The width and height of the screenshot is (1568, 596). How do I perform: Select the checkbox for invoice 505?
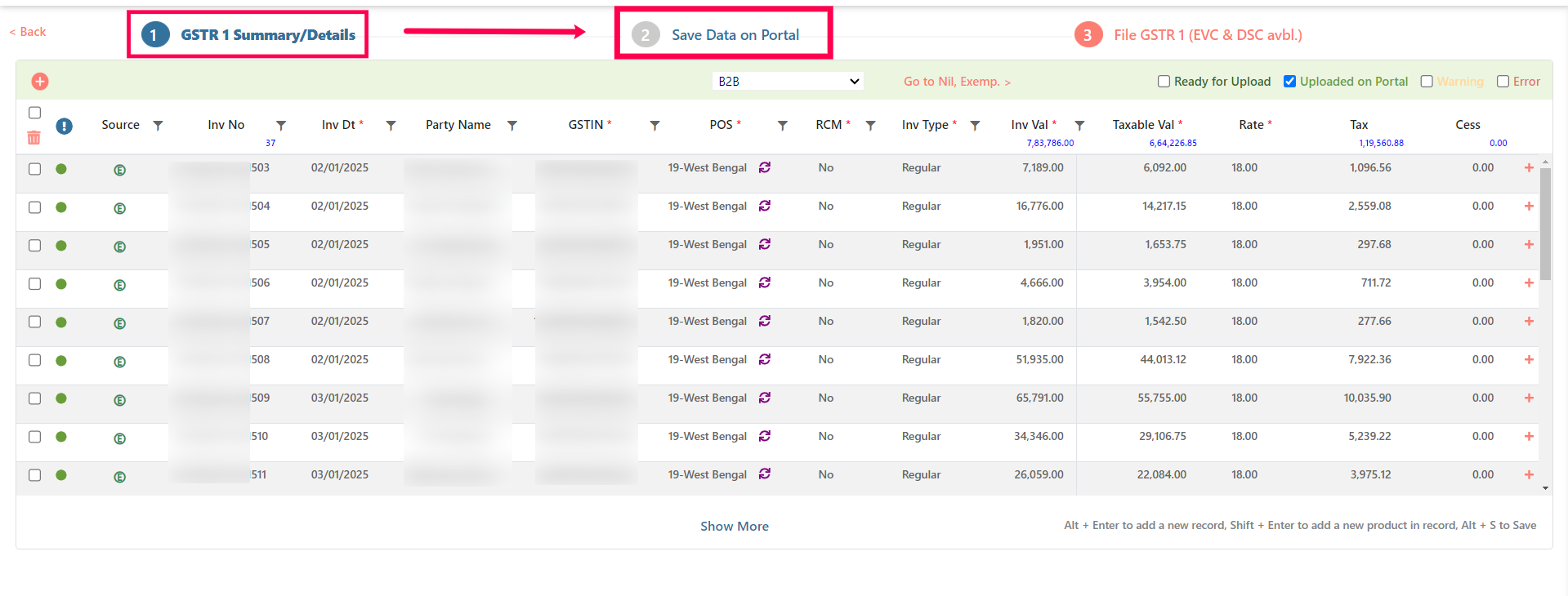pos(34,246)
